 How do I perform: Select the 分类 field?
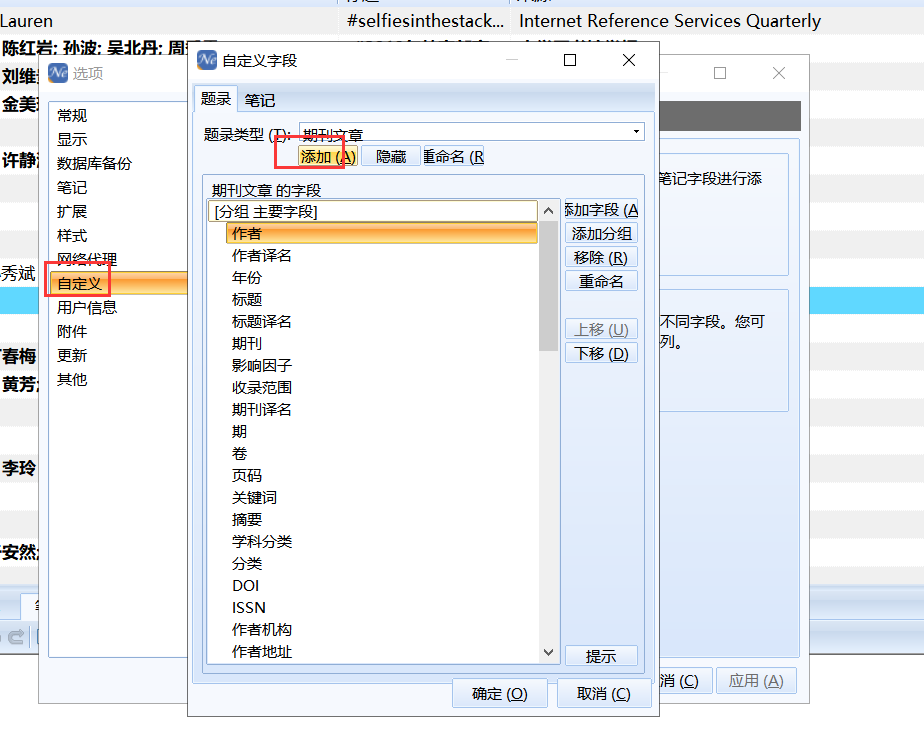(247, 563)
